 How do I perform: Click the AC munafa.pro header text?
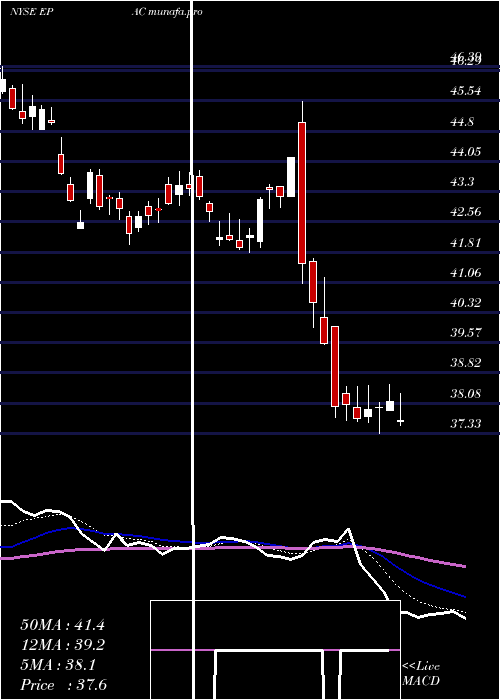167,12
